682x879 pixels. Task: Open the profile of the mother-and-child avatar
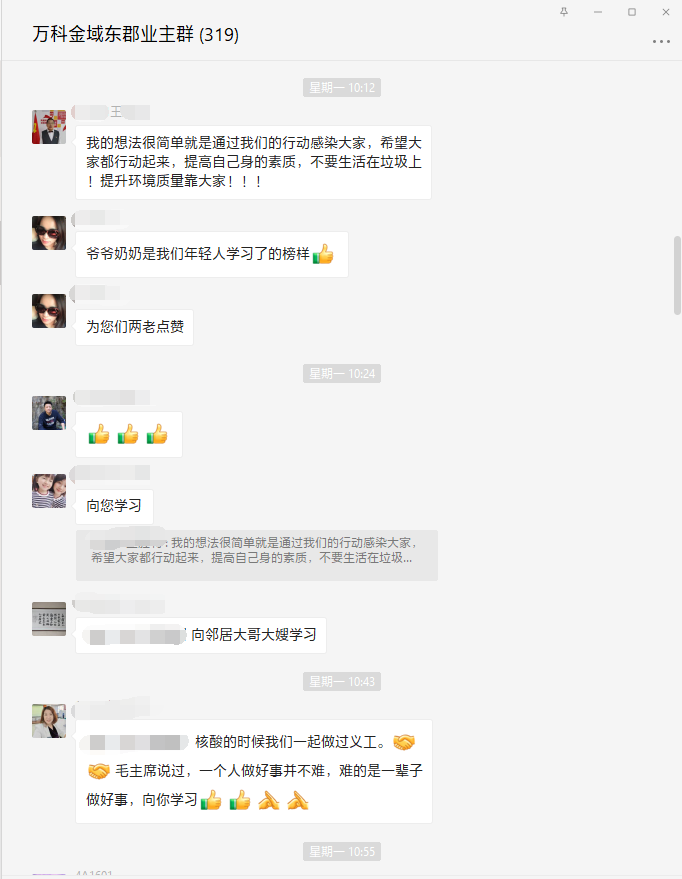(x=49, y=491)
